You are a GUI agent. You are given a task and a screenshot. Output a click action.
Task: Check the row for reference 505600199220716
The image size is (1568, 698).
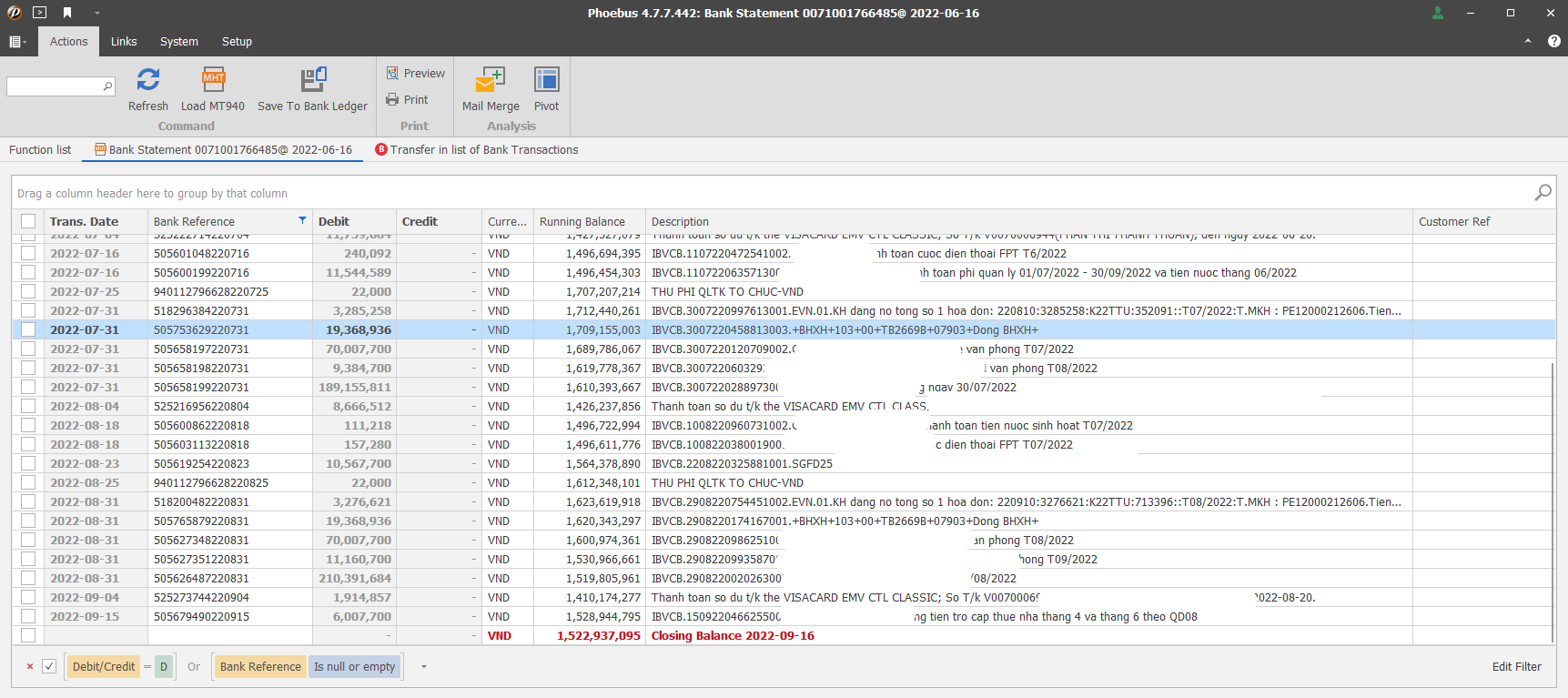tap(28, 272)
